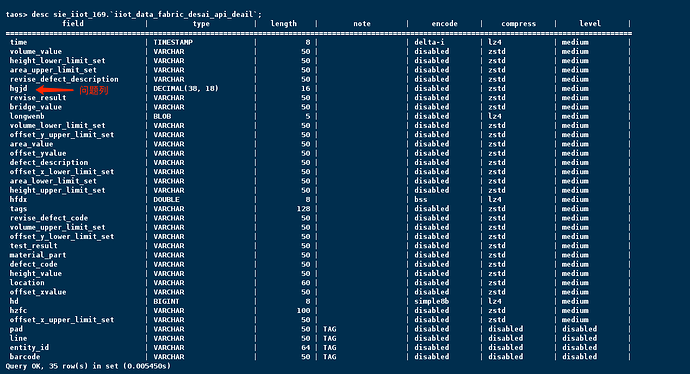The width and height of the screenshot is (690, 374).
Task: Select the 'field' column header
Action: [x=73, y=23]
